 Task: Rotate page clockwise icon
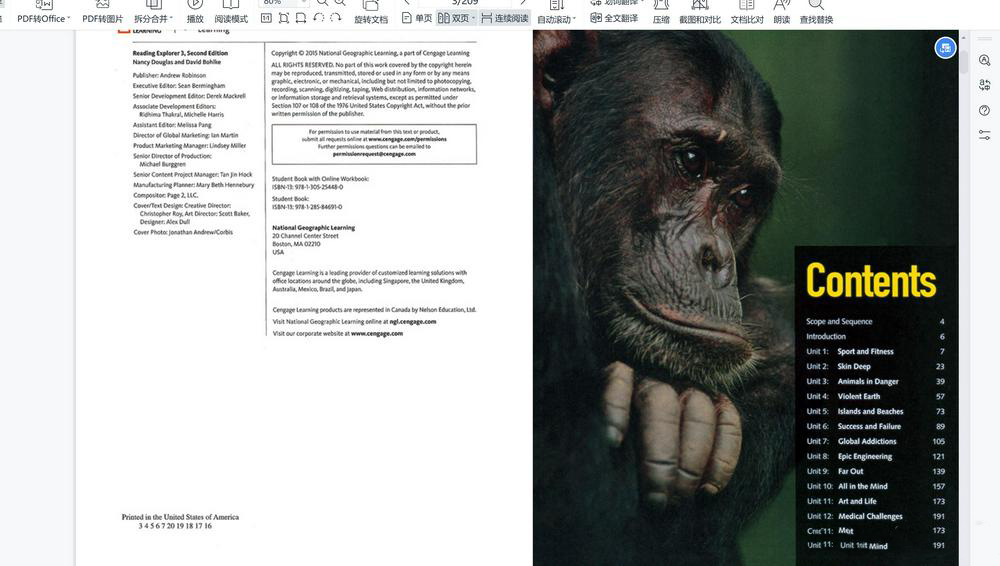point(336,18)
